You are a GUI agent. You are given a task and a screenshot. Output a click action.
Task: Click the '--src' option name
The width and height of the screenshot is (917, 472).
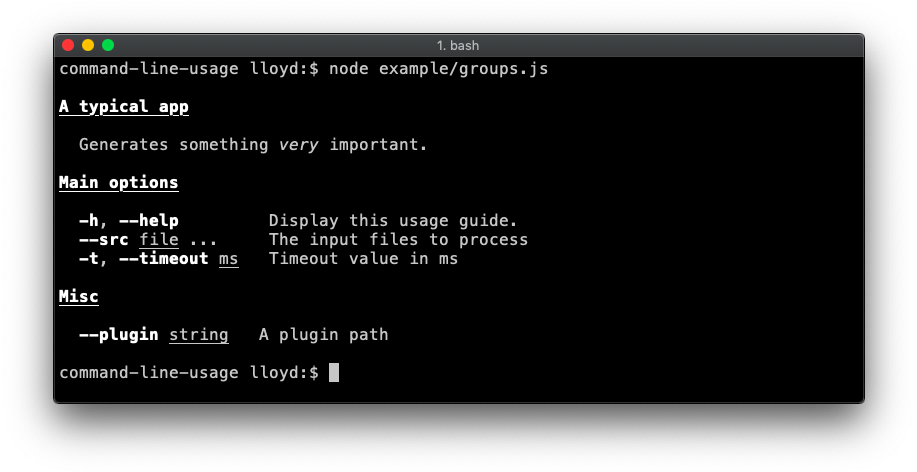pyautogui.click(x=104, y=240)
